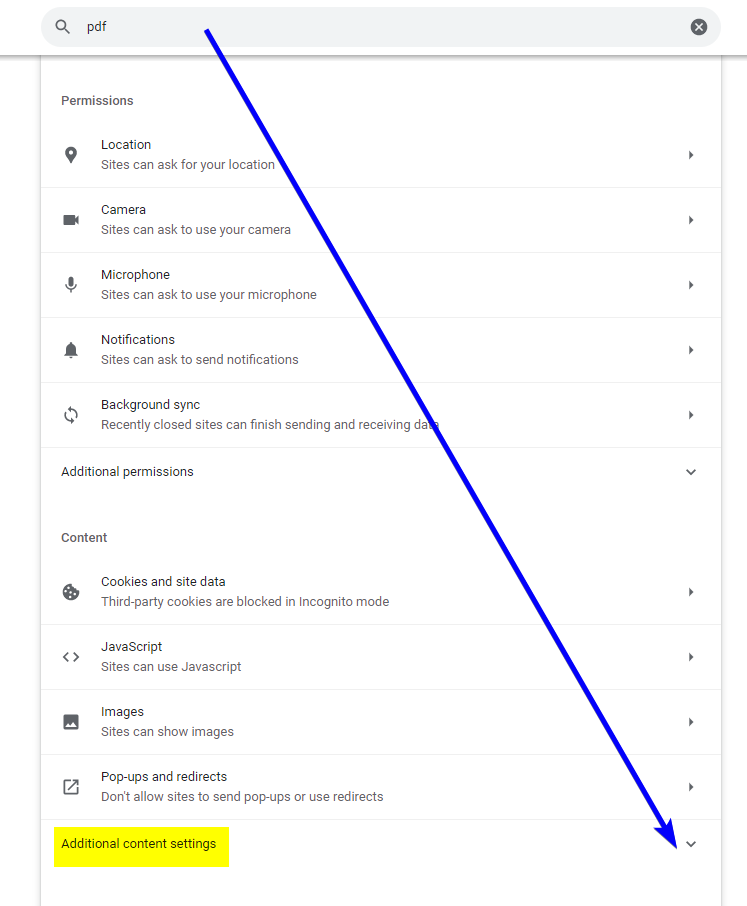Click the Cookies and site data icon
The image size is (747, 906).
coord(70,592)
